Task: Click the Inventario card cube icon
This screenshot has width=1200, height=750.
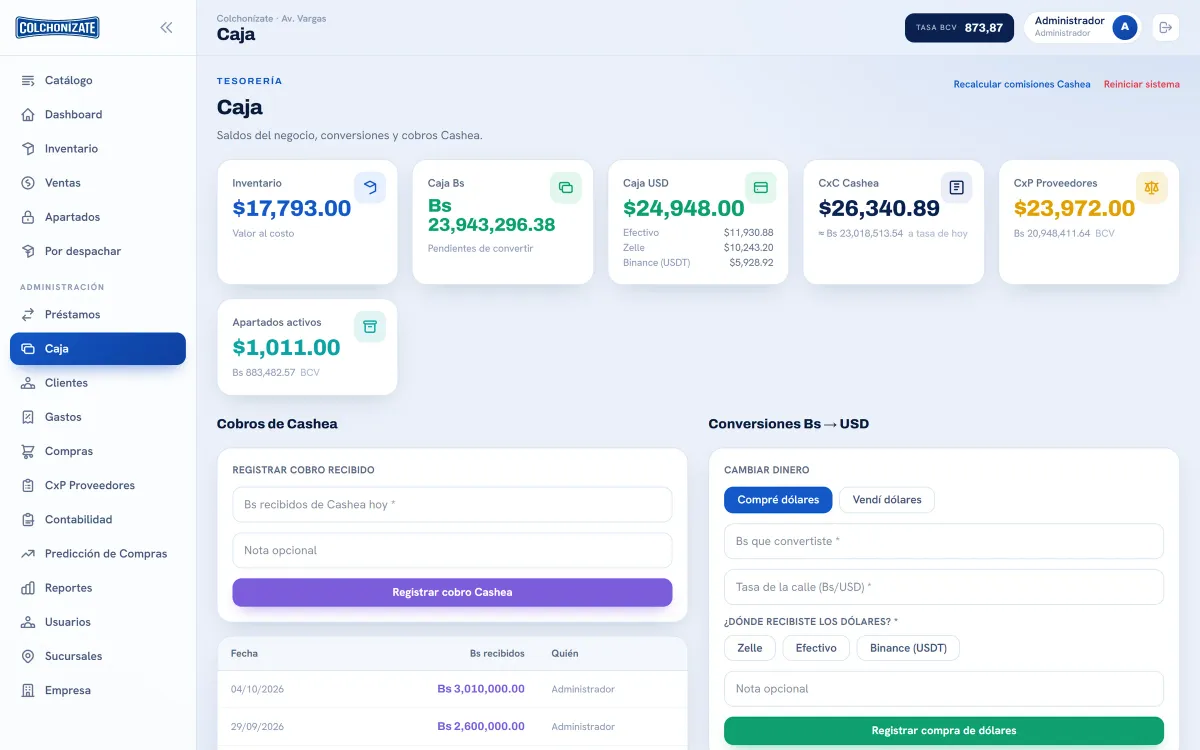Action: click(370, 187)
